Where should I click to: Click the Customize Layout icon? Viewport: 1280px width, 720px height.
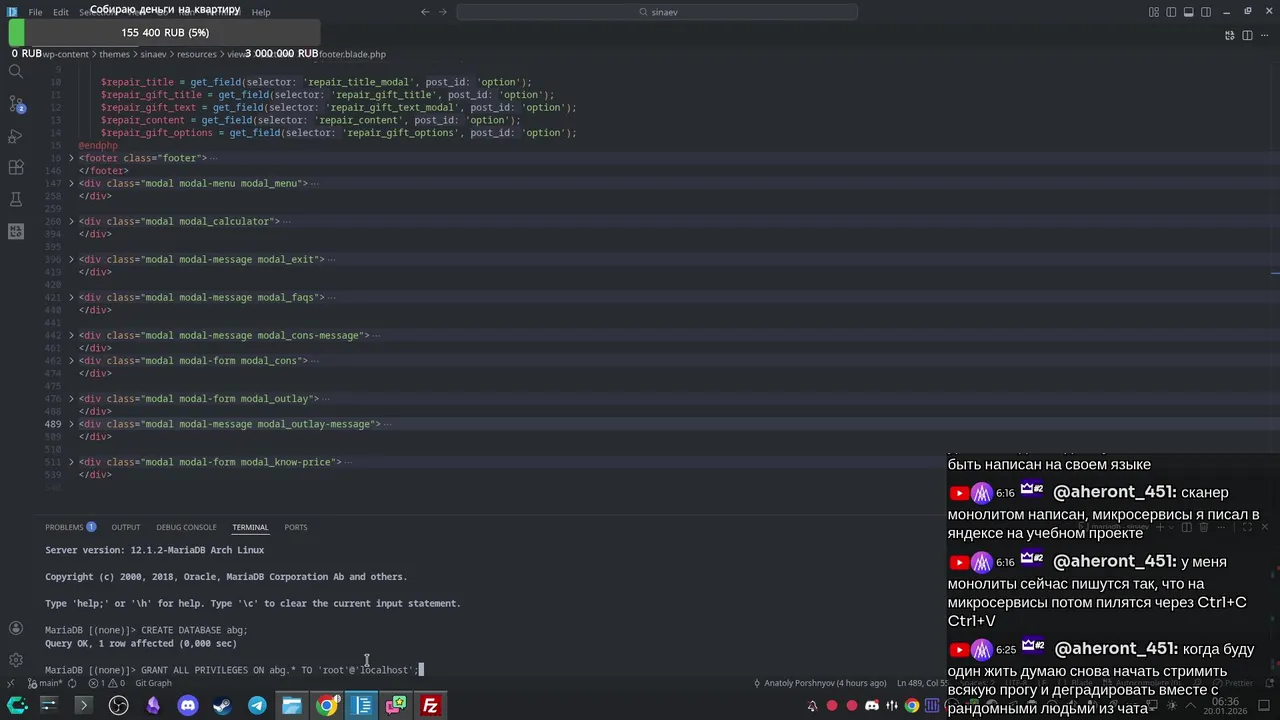pyautogui.click(x=1154, y=12)
